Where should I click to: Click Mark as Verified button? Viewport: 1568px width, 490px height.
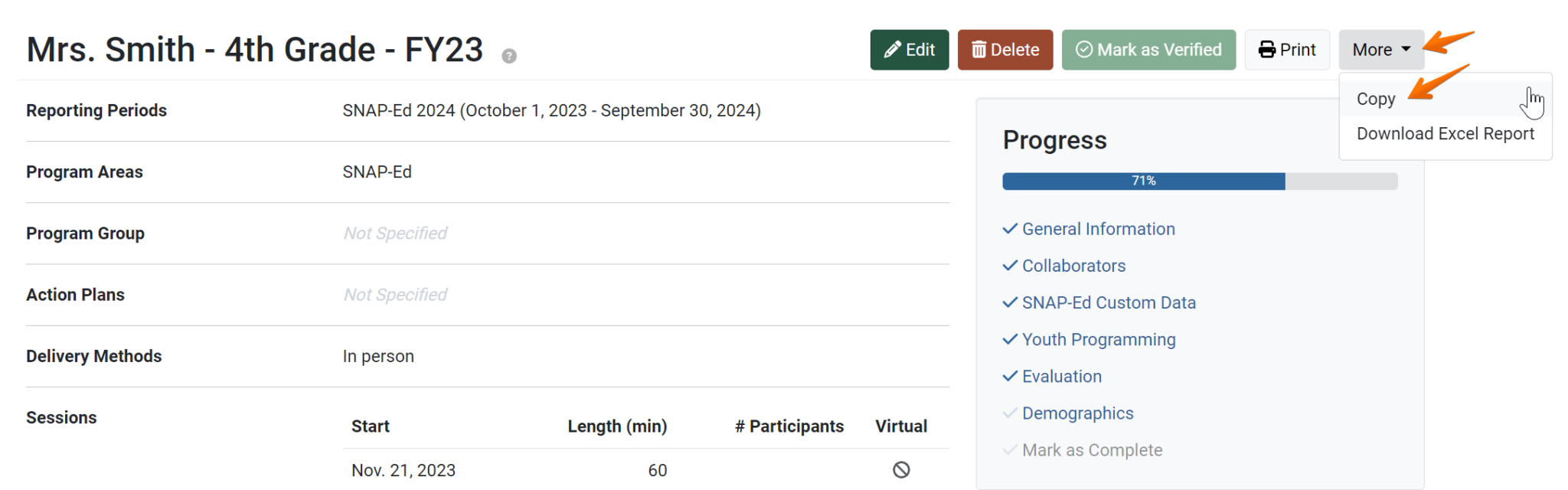click(1148, 50)
